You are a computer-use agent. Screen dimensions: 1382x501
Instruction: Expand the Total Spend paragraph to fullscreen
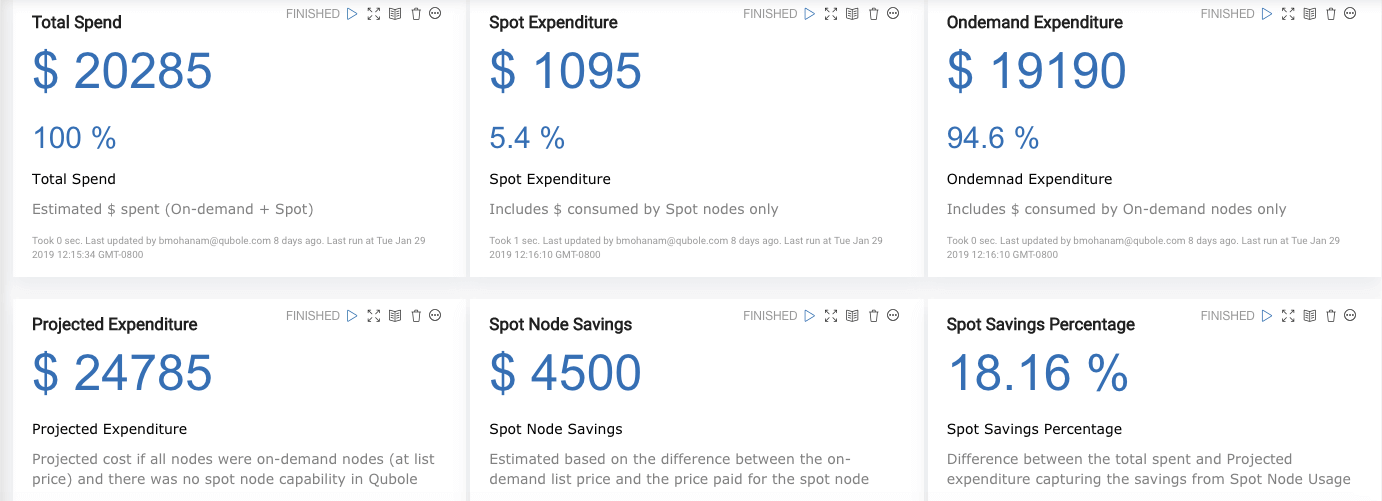click(373, 14)
